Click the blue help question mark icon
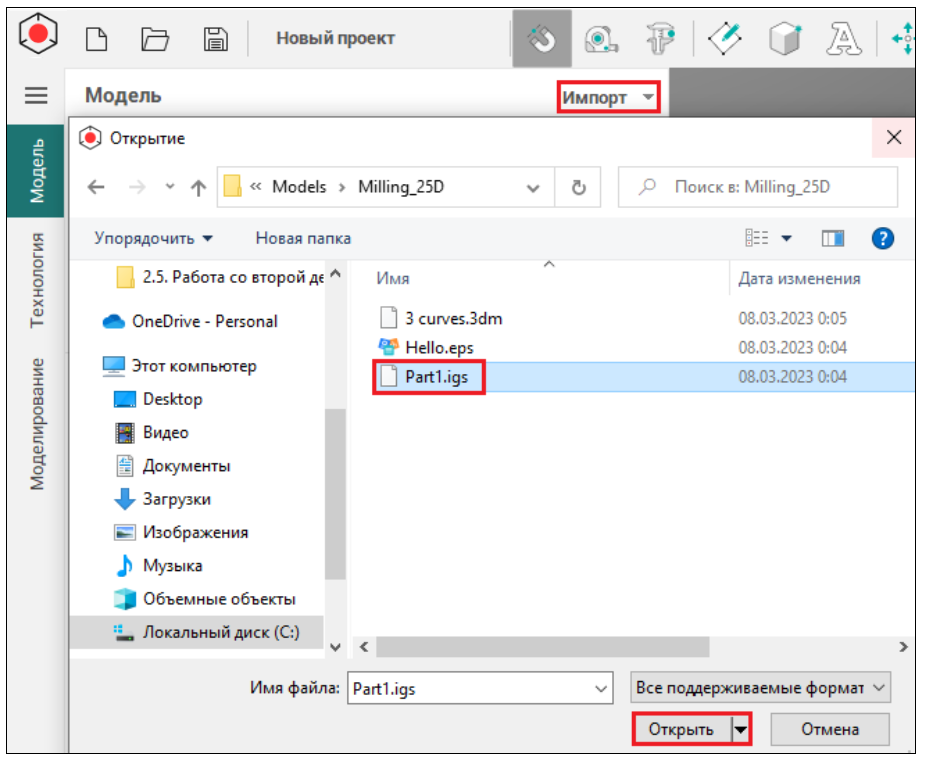This screenshot has height=764, width=926. point(882,238)
